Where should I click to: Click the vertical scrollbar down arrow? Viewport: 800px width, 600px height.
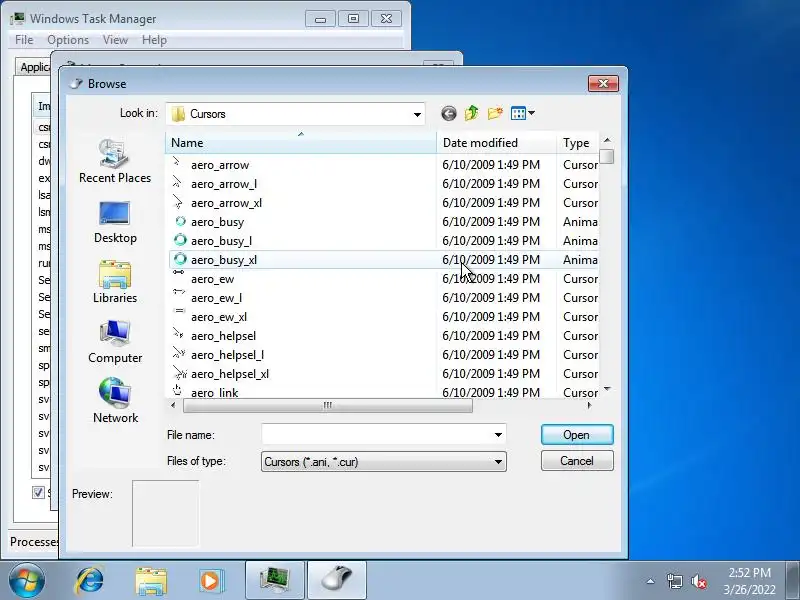pyautogui.click(x=607, y=389)
